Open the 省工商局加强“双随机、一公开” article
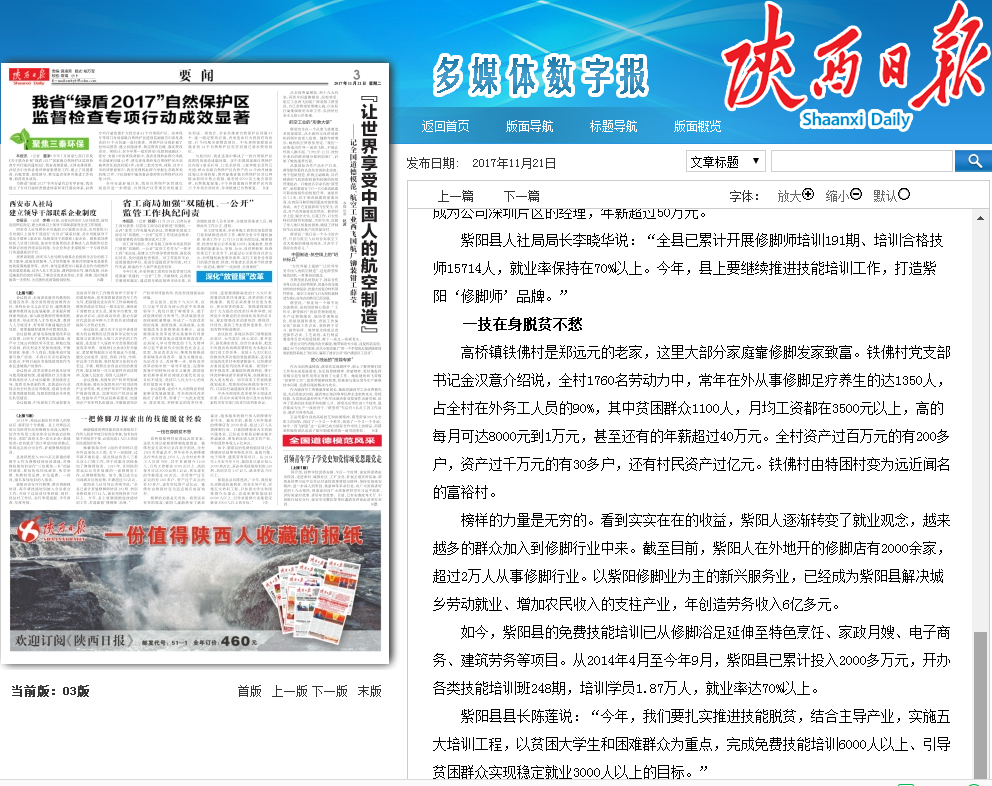Image resolution: width=992 pixels, height=786 pixels. pos(188,208)
